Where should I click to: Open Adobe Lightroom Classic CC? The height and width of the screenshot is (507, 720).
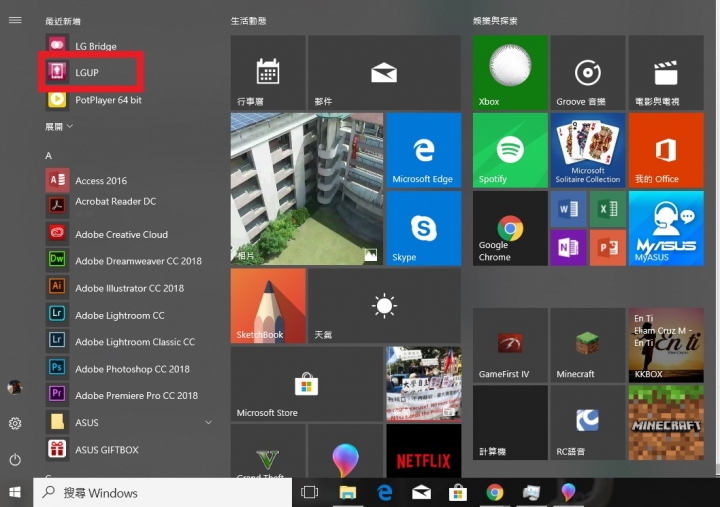coord(120,342)
